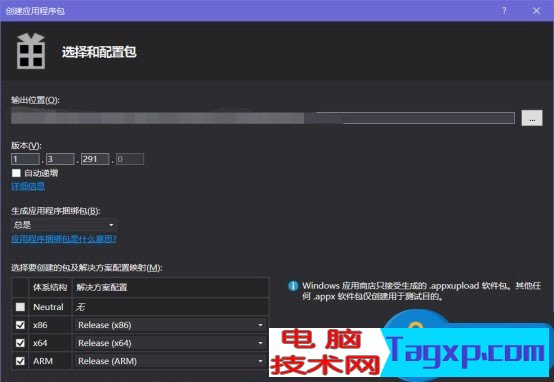554x382 pixels.
Task: Open the Release (x64) configuration dropdown
Action: (170, 343)
